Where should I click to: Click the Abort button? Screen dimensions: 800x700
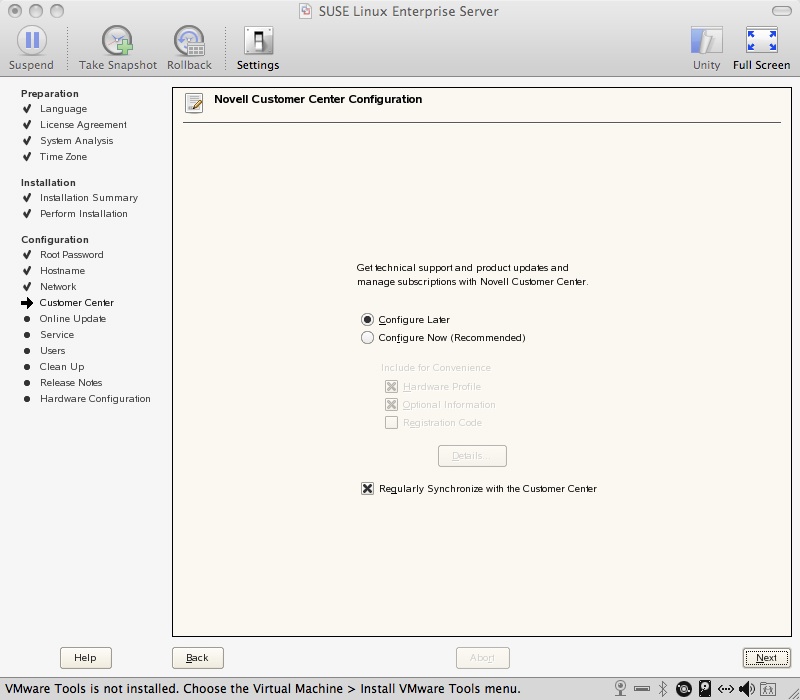pyautogui.click(x=483, y=658)
